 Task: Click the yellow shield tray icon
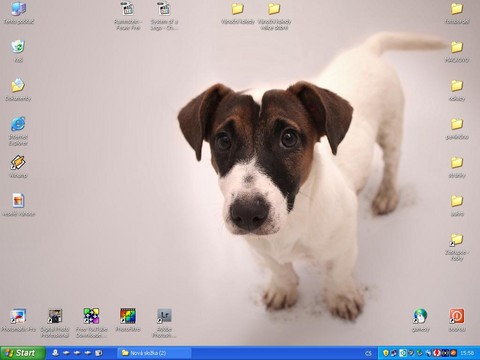[386, 353]
